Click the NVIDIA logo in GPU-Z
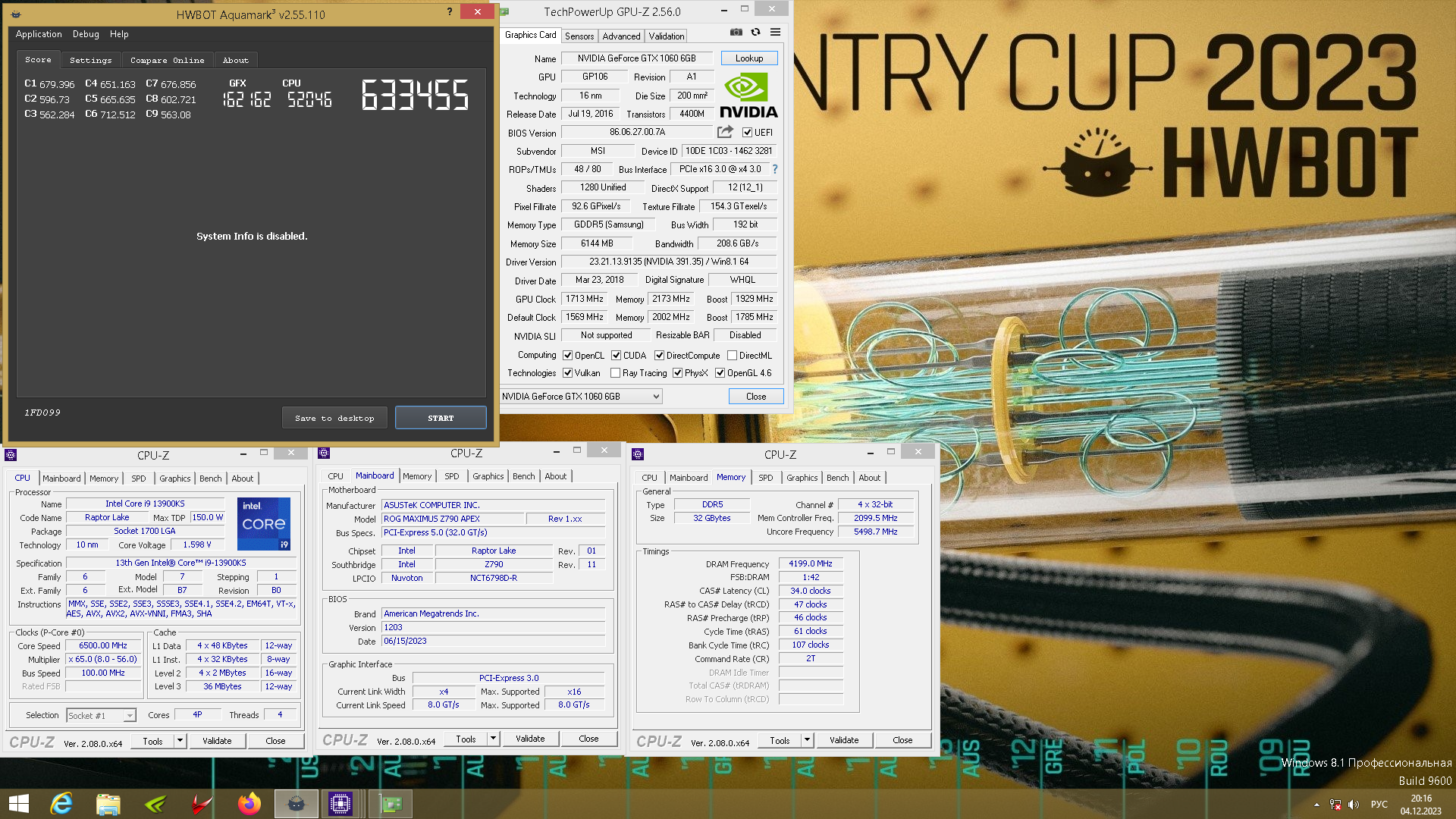1456x819 pixels. [x=748, y=96]
